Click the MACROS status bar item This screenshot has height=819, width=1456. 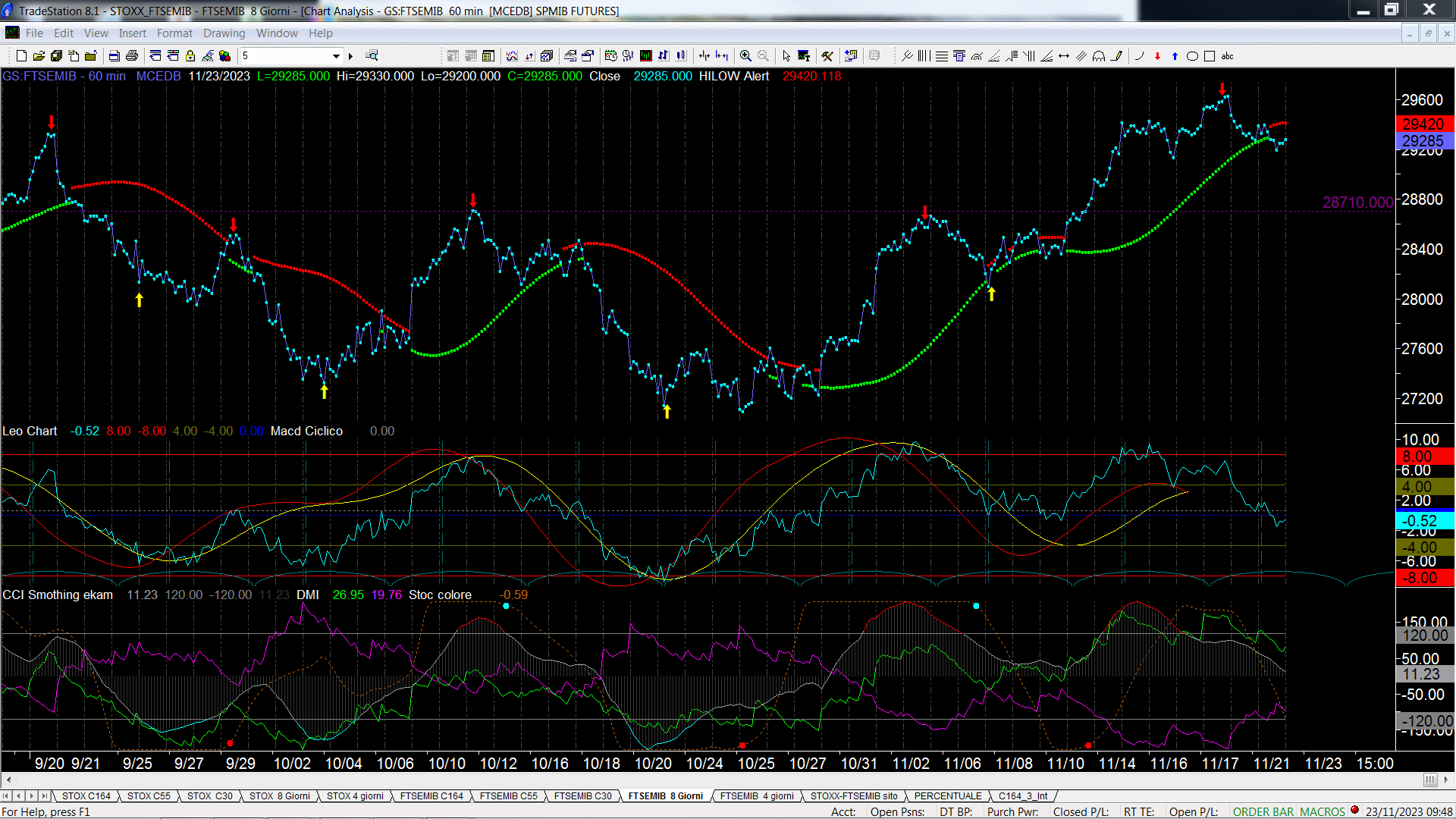click(x=1323, y=812)
